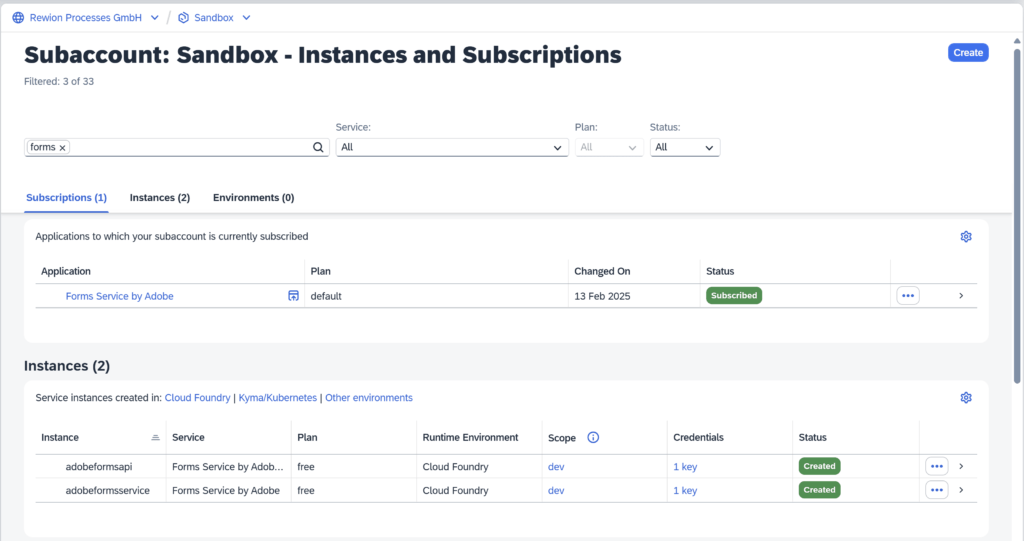1024x541 pixels.
Task: Click the Other environments link
Action: click(x=369, y=398)
